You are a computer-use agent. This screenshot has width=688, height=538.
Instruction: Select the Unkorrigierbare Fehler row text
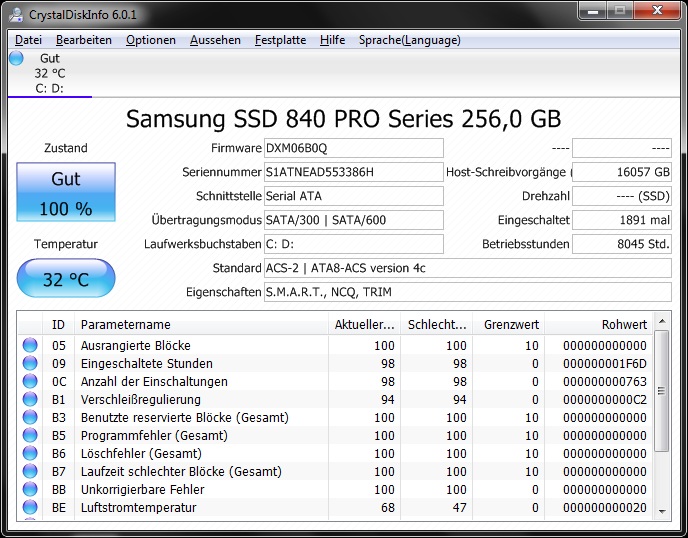point(143,489)
